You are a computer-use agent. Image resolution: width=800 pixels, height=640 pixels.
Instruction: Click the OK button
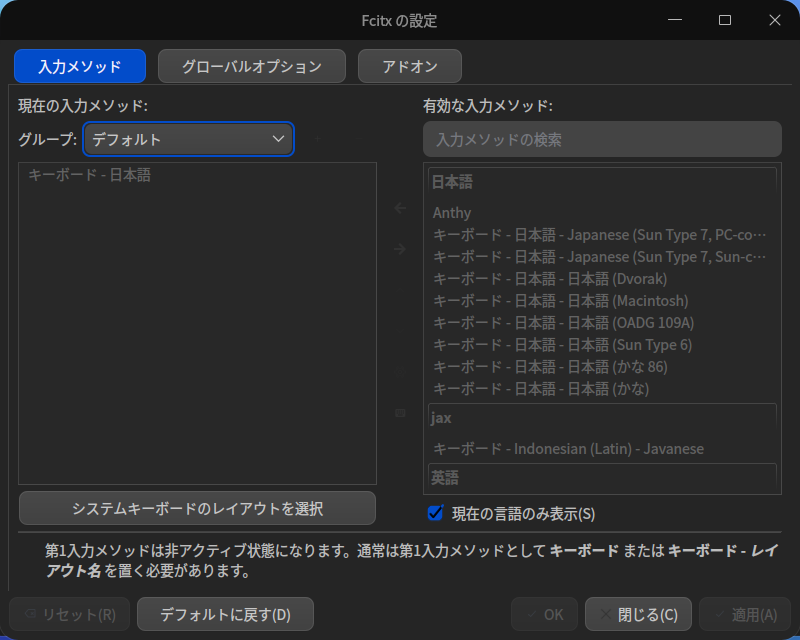point(544,614)
